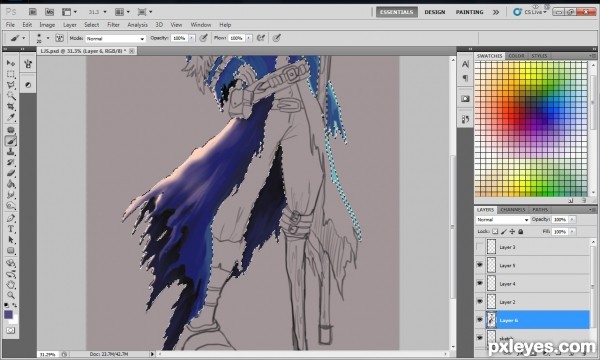Hide Layer 6 with eye icon
This screenshot has height=360, width=600.
[479, 320]
